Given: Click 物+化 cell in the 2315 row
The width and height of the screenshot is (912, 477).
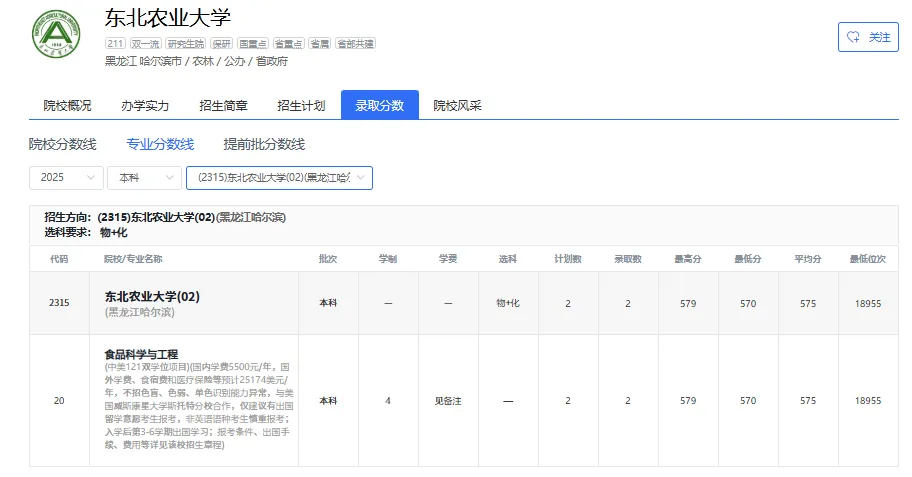Looking at the screenshot, I should 508,303.
